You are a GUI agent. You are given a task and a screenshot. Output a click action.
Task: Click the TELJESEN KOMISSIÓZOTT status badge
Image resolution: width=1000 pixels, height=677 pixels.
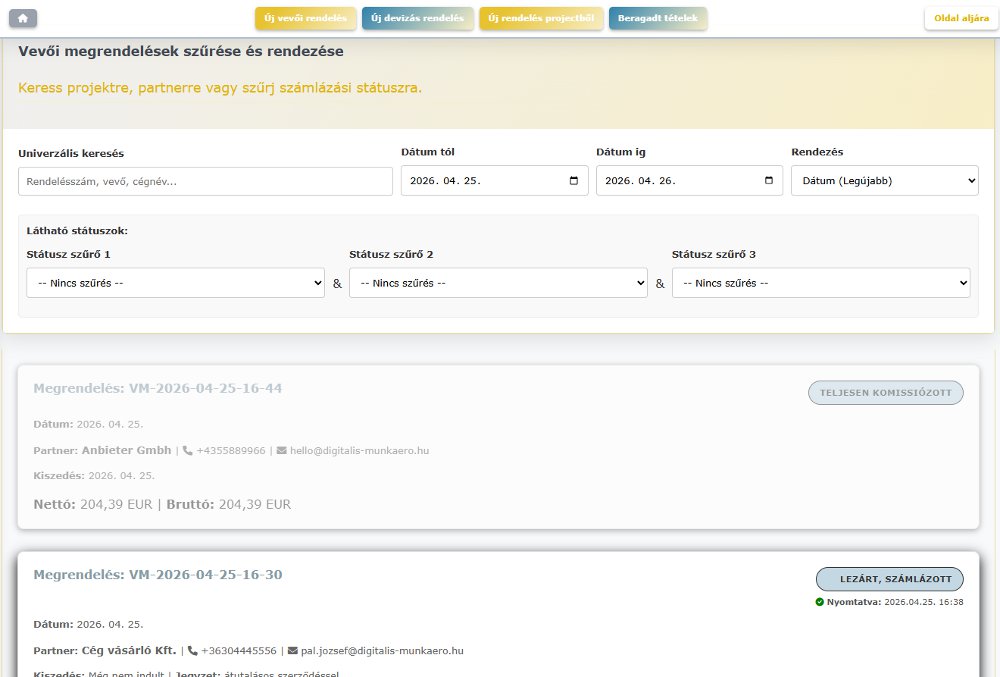tap(885, 392)
